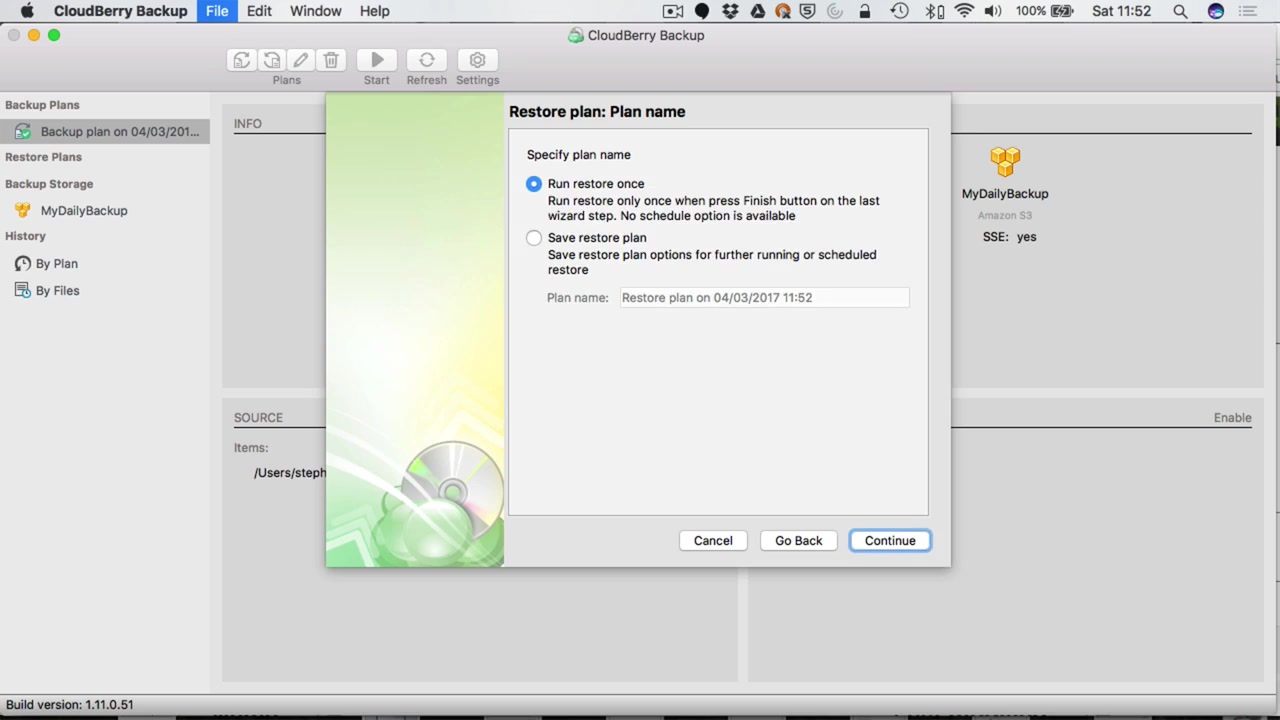The height and width of the screenshot is (720, 1280).
Task: Click the Go Back button
Action: 799,540
